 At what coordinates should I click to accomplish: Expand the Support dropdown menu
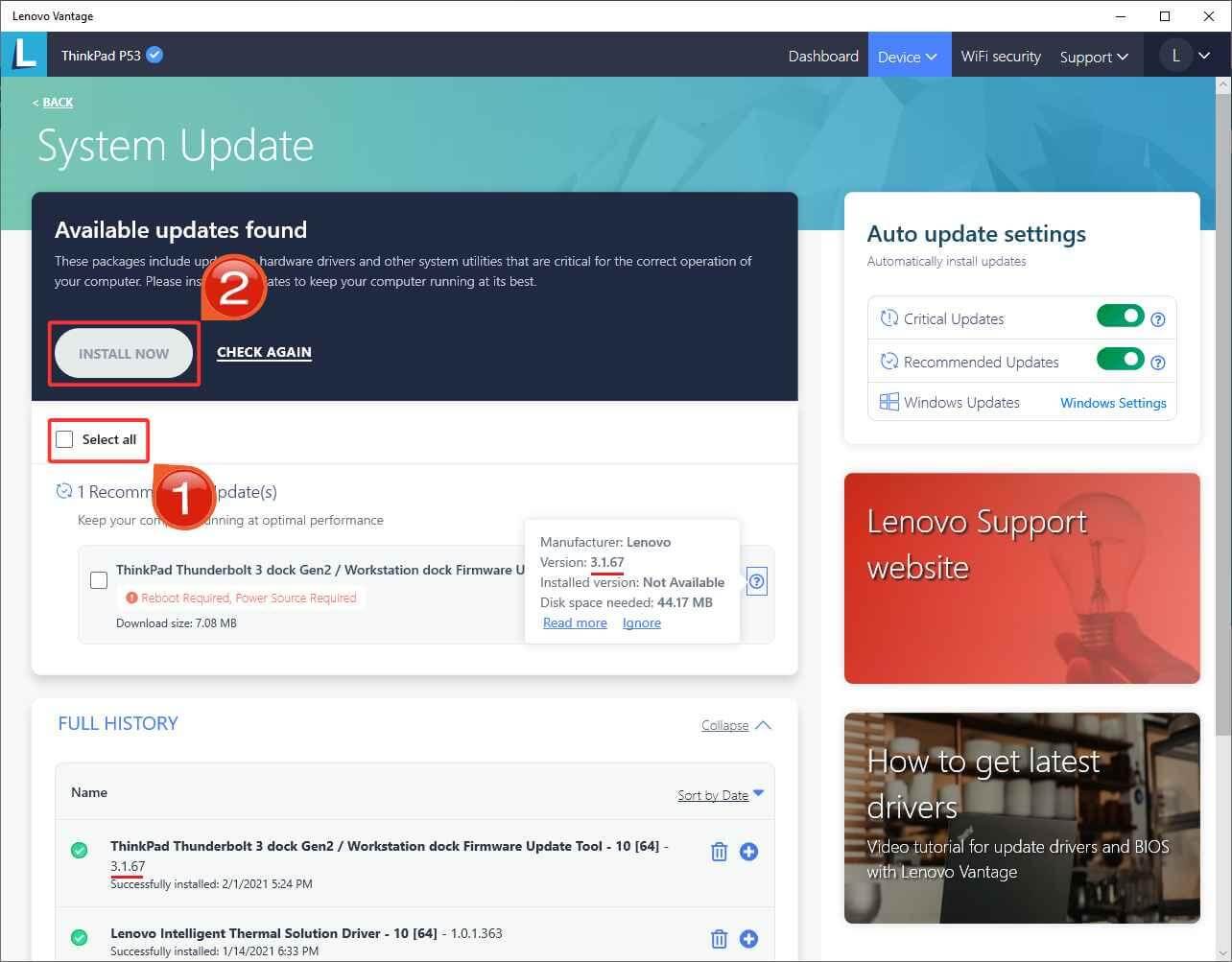(1094, 57)
